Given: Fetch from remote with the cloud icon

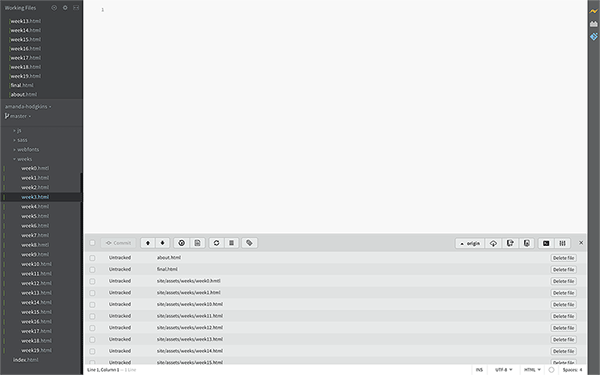Looking at the screenshot, I should [493, 243].
